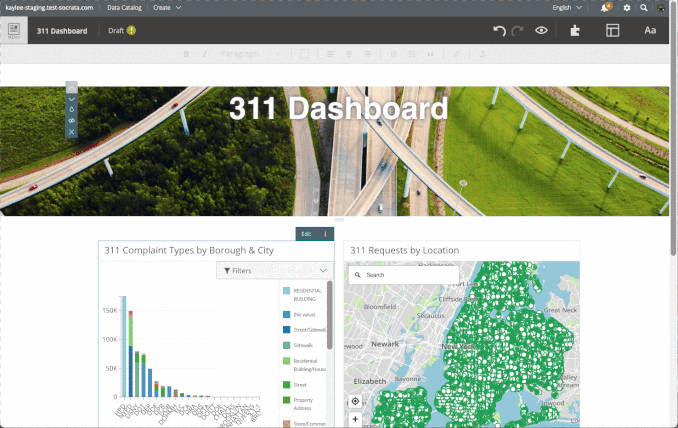This screenshot has width=678, height=428.
Task: Edit the 311 Dashboard hero heading
Action: coord(339,108)
